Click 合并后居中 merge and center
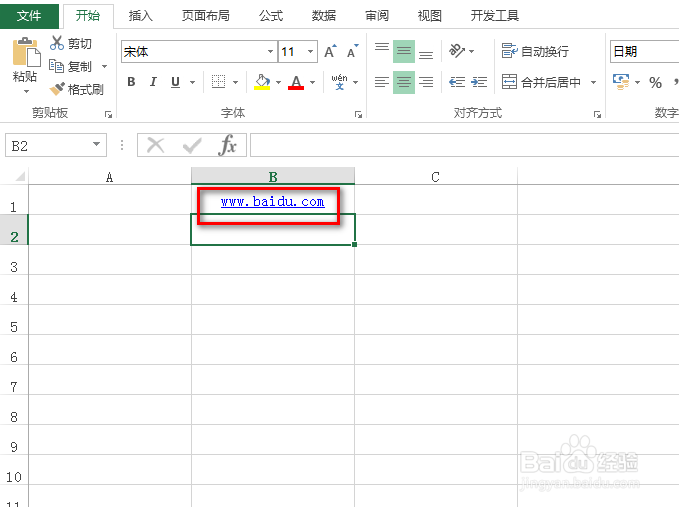679x507 pixels. pos(541,82)
